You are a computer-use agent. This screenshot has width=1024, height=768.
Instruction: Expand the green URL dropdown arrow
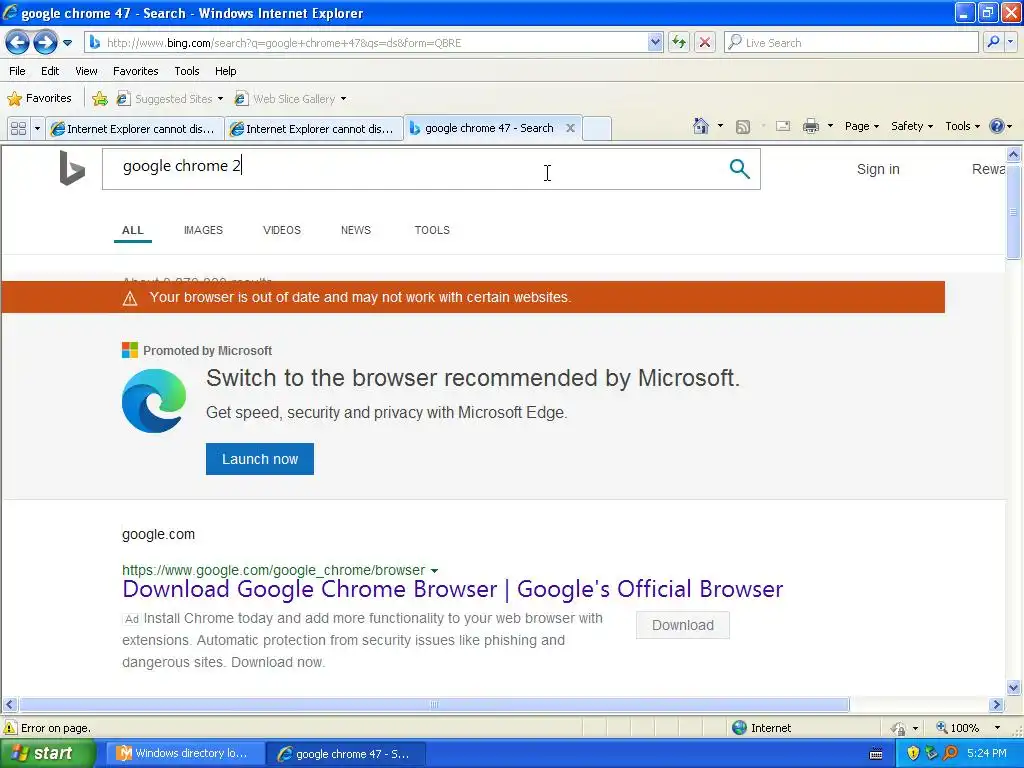pos(434,571)
